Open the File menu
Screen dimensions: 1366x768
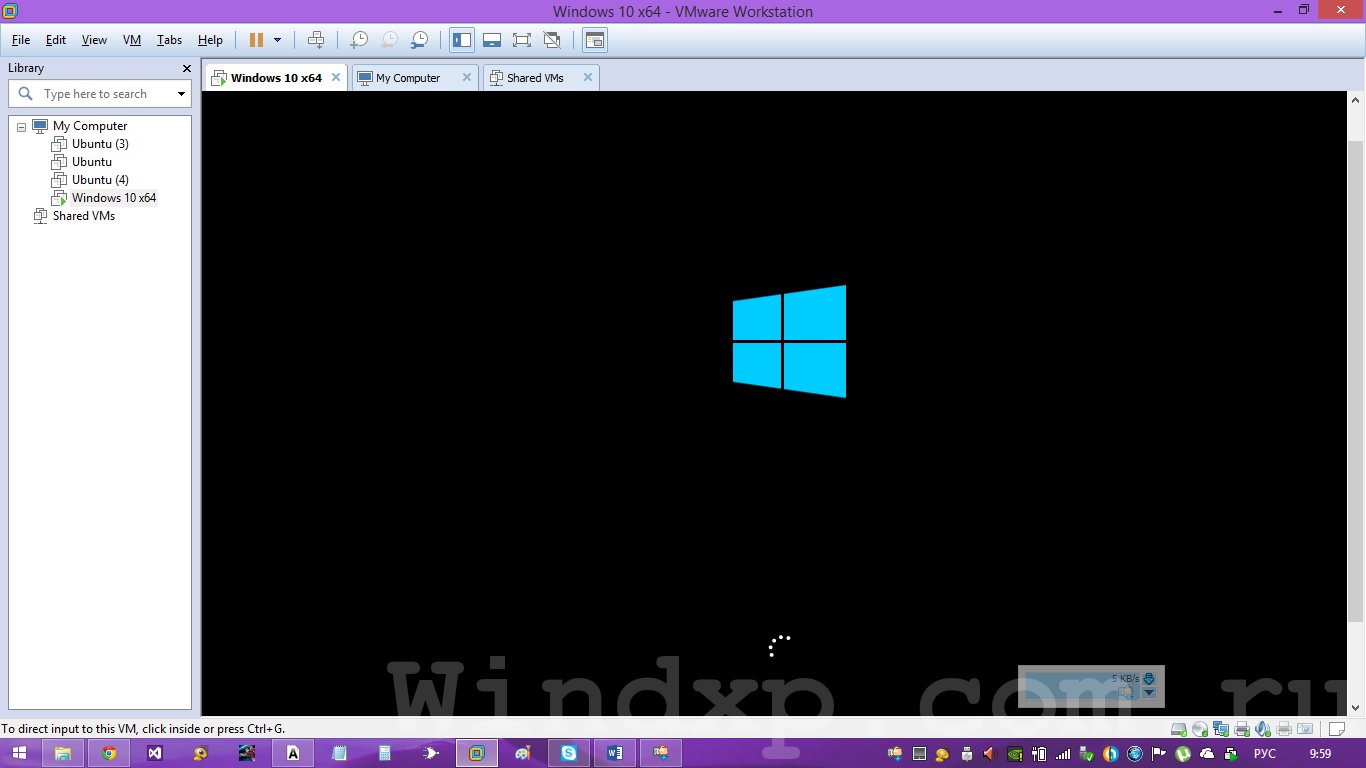pos(21,40)
